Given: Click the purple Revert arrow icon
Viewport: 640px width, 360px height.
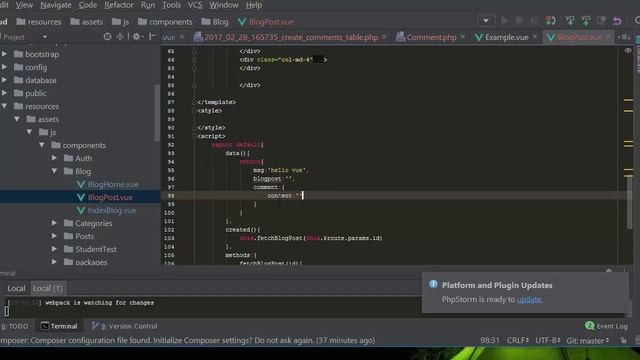Looking at the screenshot, I should (x=617, y=20).
